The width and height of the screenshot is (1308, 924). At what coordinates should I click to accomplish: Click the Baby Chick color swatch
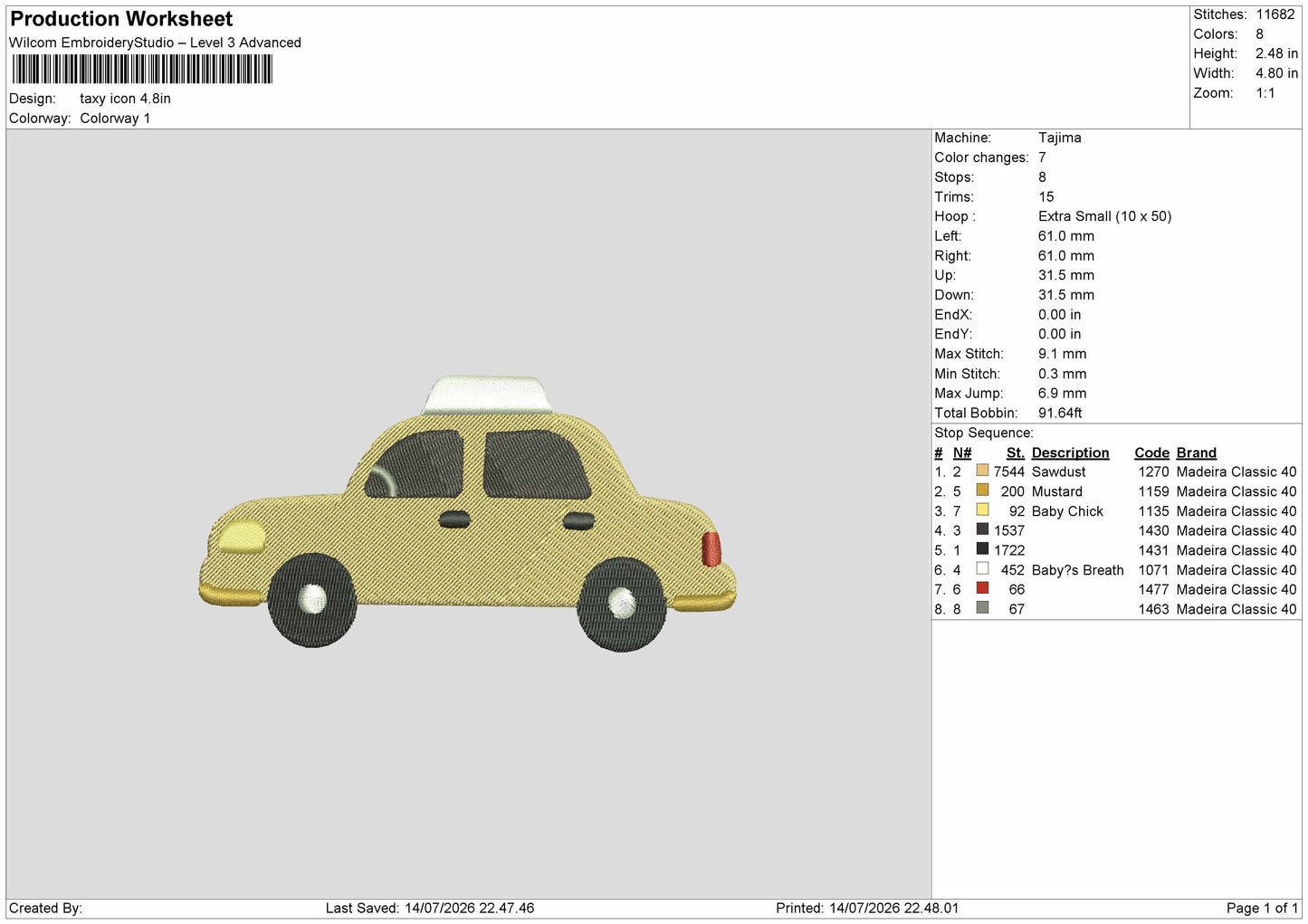[x=982, y=510]
